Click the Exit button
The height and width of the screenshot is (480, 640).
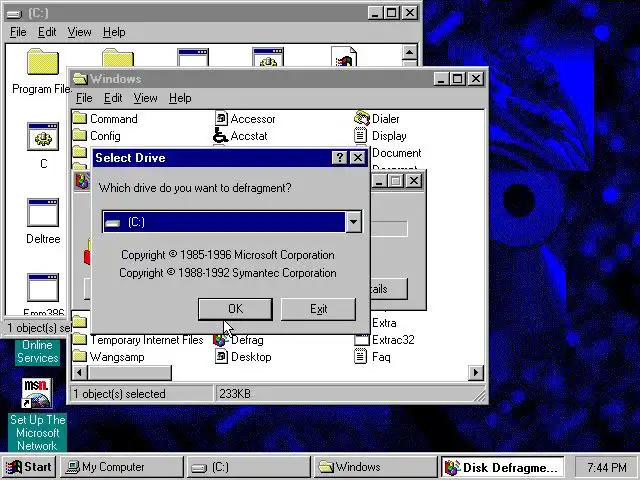point(318,309)
